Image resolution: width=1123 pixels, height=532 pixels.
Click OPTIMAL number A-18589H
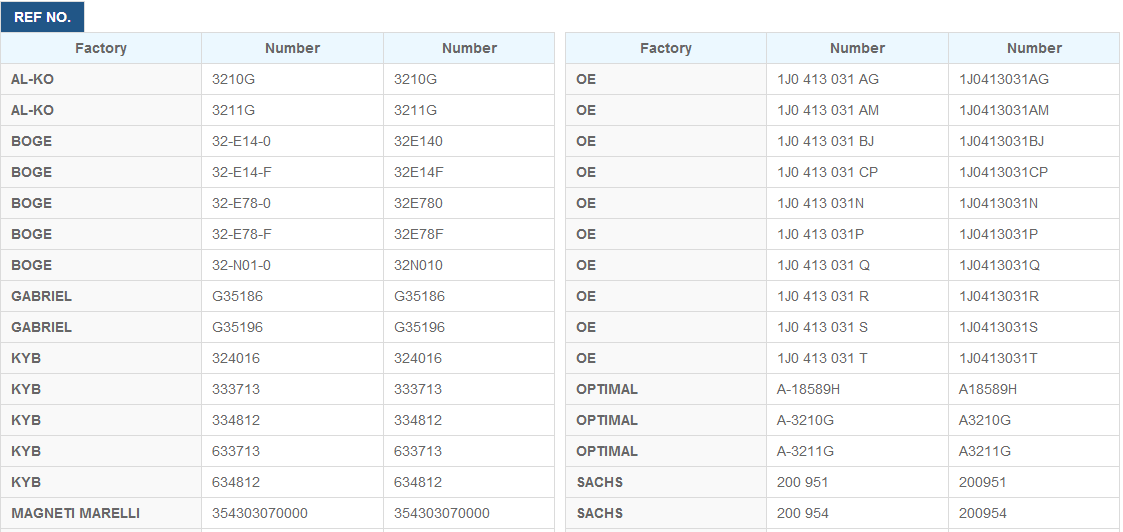(857, 390)
